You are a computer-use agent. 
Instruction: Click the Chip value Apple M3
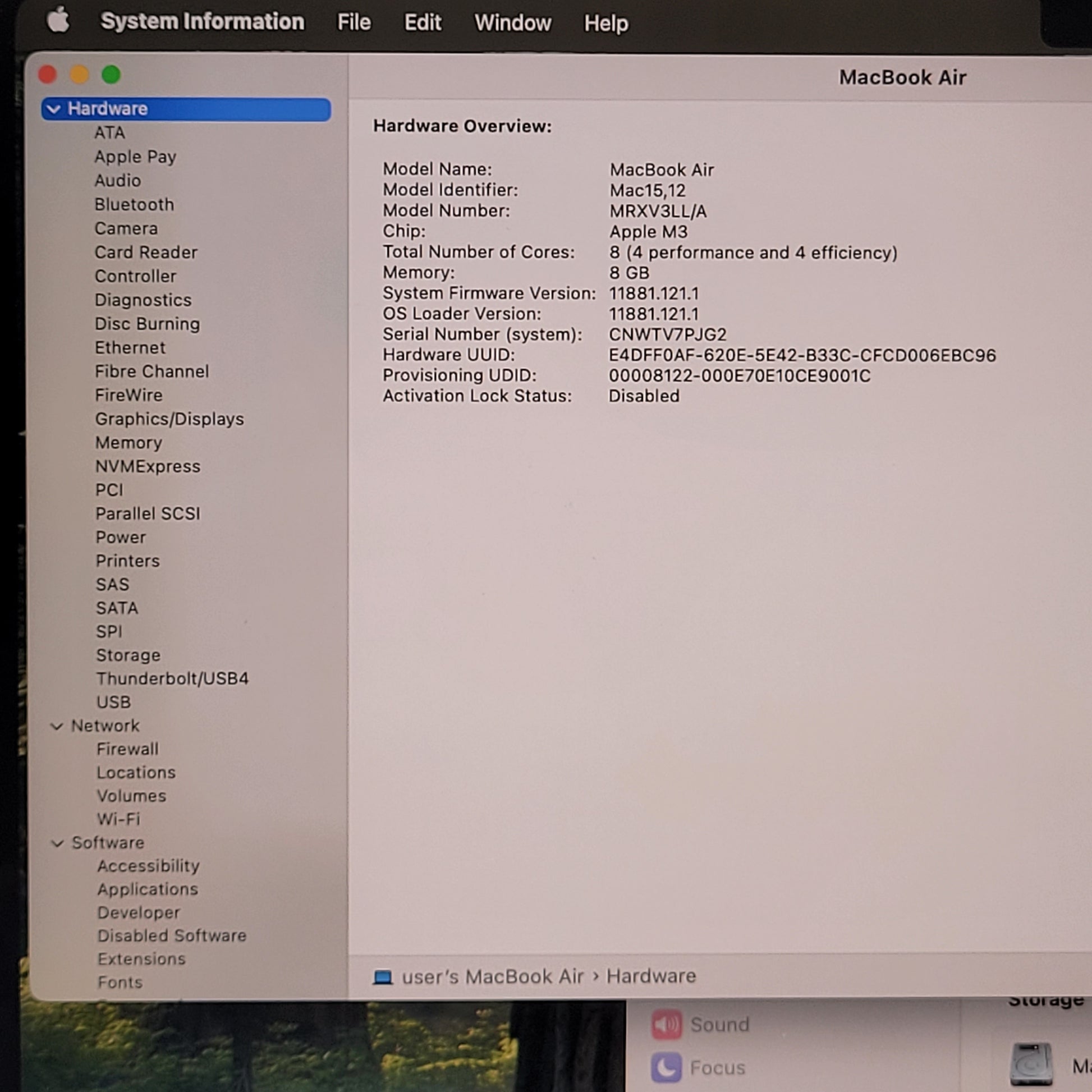(x=648, y=232)
